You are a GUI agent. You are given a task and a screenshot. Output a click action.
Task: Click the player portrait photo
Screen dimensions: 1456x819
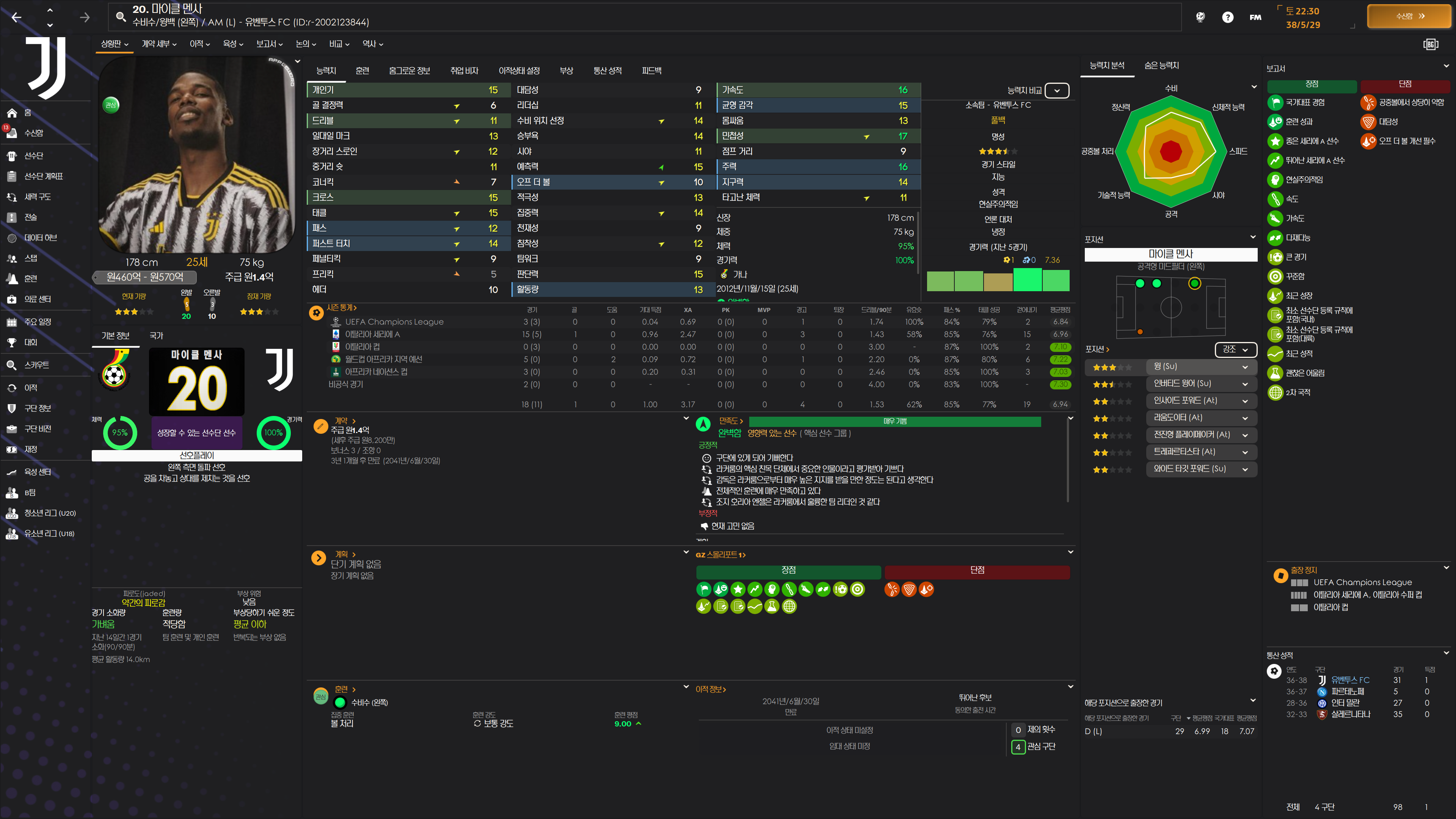(x=196, y=155)
